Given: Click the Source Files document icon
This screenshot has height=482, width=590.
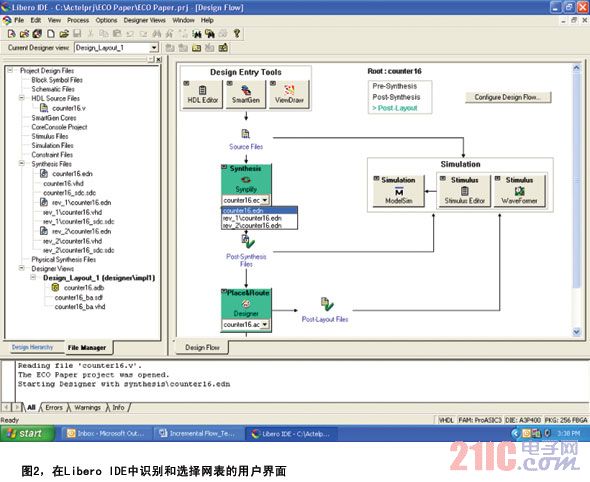Looking at the screenshot, I should 246,134.
